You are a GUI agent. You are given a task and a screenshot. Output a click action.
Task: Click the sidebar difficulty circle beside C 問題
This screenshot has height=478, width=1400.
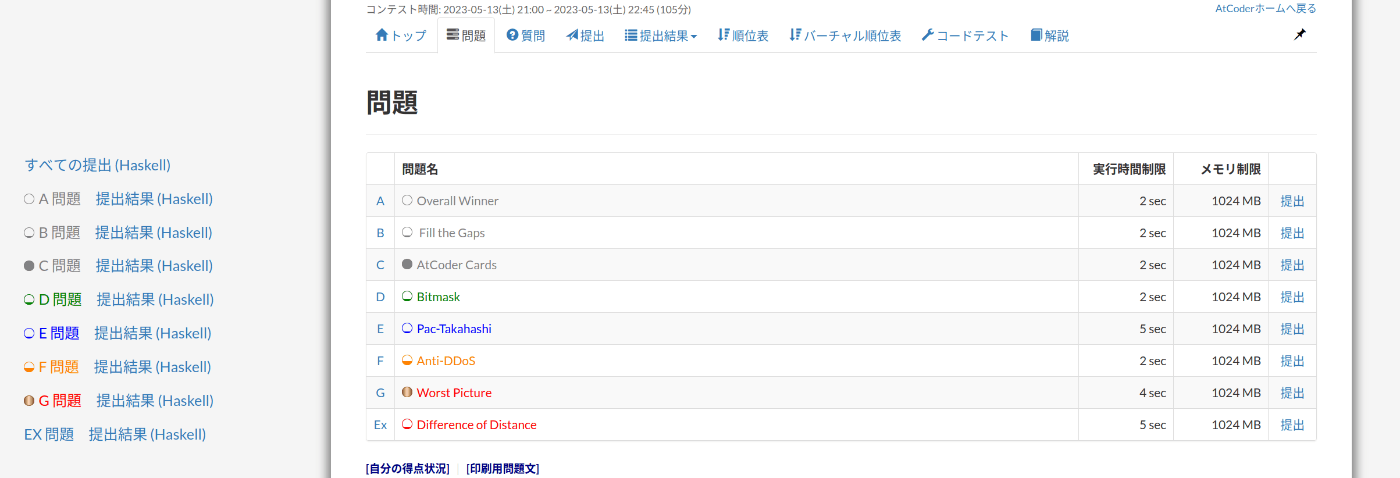(x=29, y=266)
